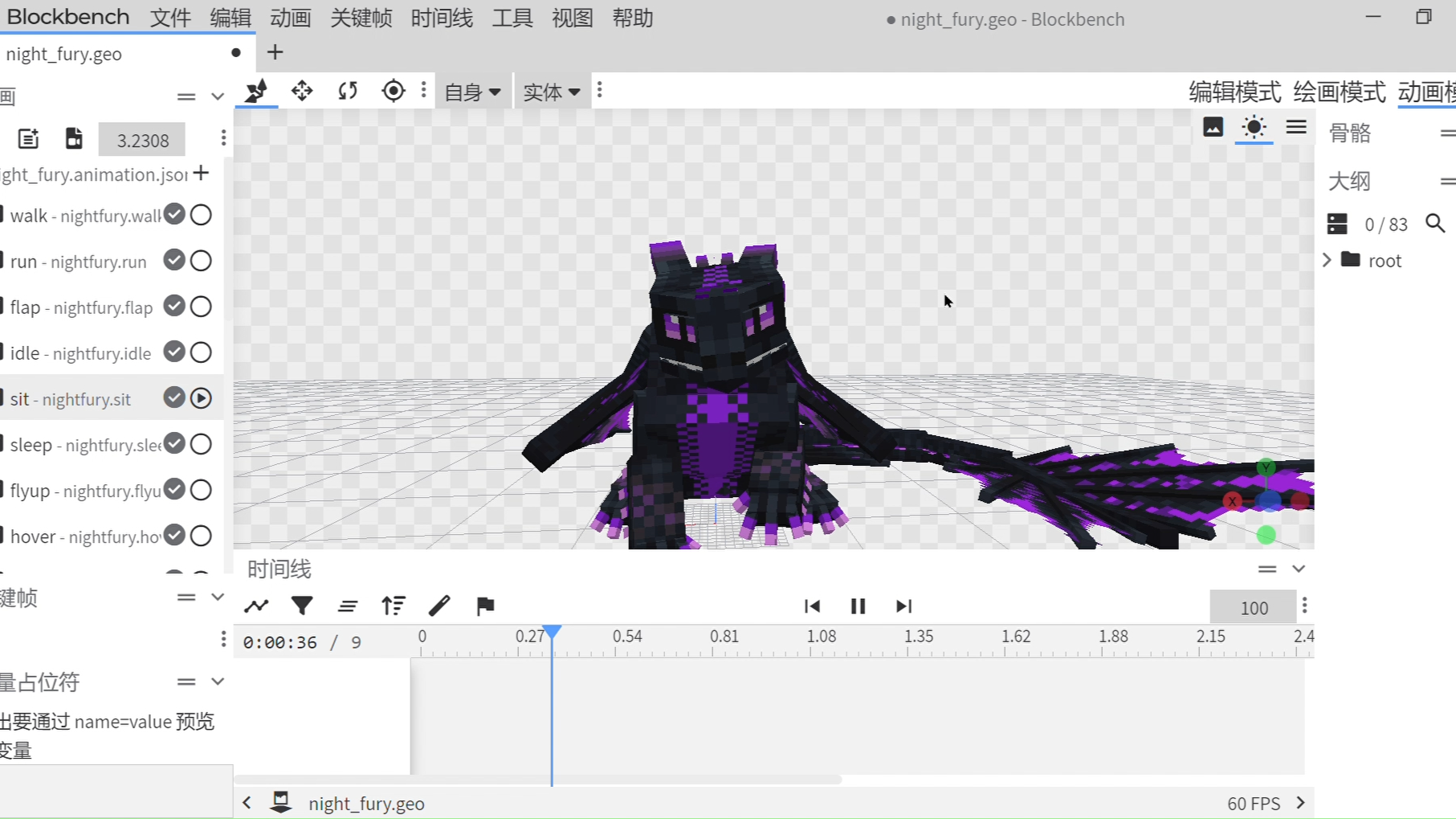Open timeline filter funnel icon
The image size is (1456, 819).
[x=302, y=606]
